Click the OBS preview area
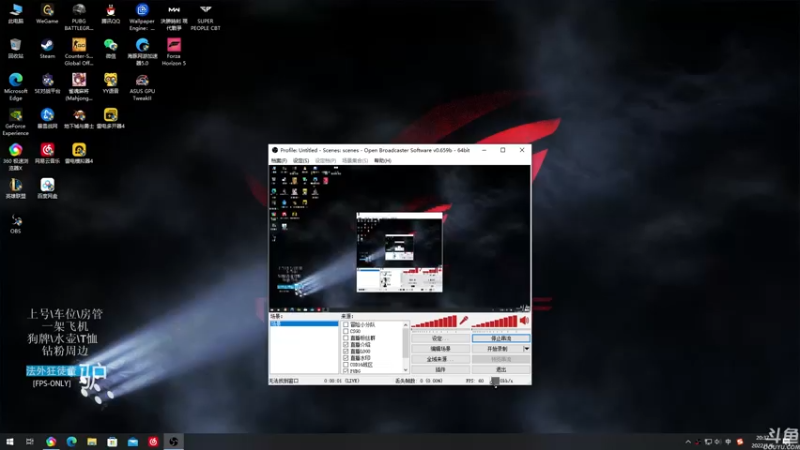This screenshot has width=800, height=450. (399, 238)
